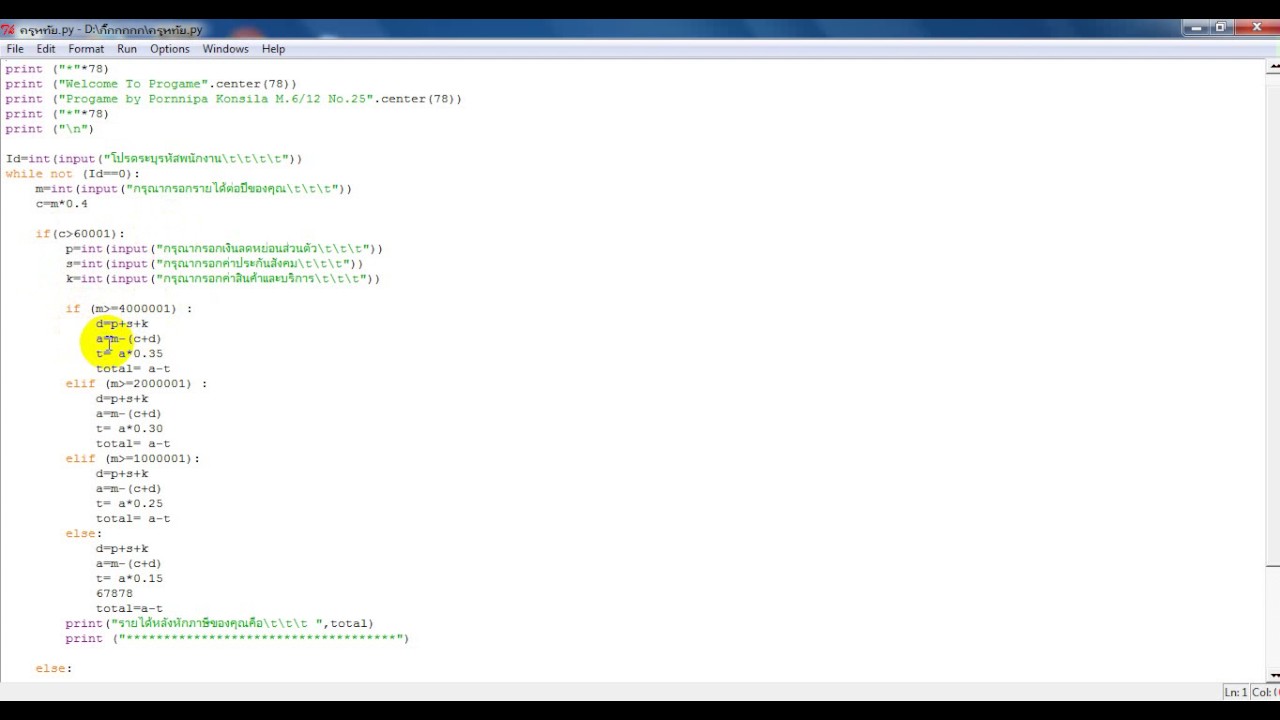Image resolution: width=1280 pixels, height=720 pixels.
Task: Open the Help menu
Action: [274, 49]
